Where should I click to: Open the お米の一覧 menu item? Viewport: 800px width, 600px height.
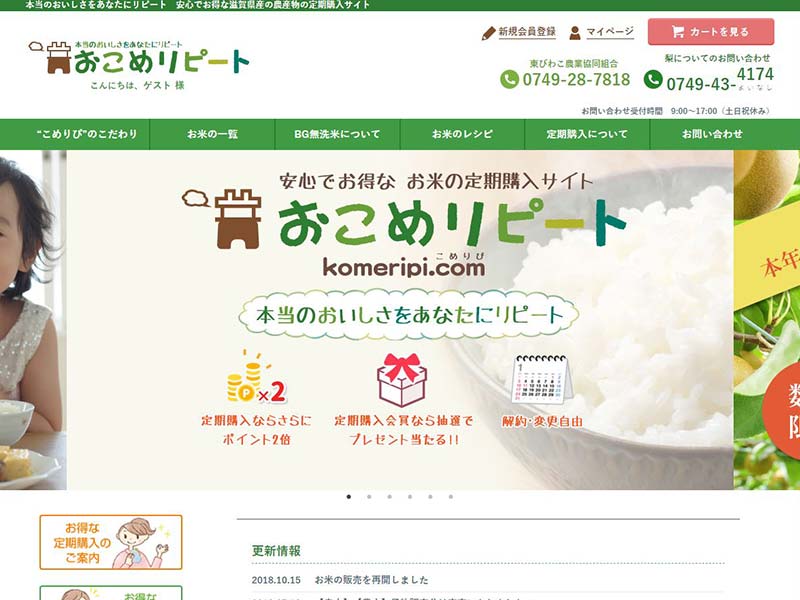212,134
